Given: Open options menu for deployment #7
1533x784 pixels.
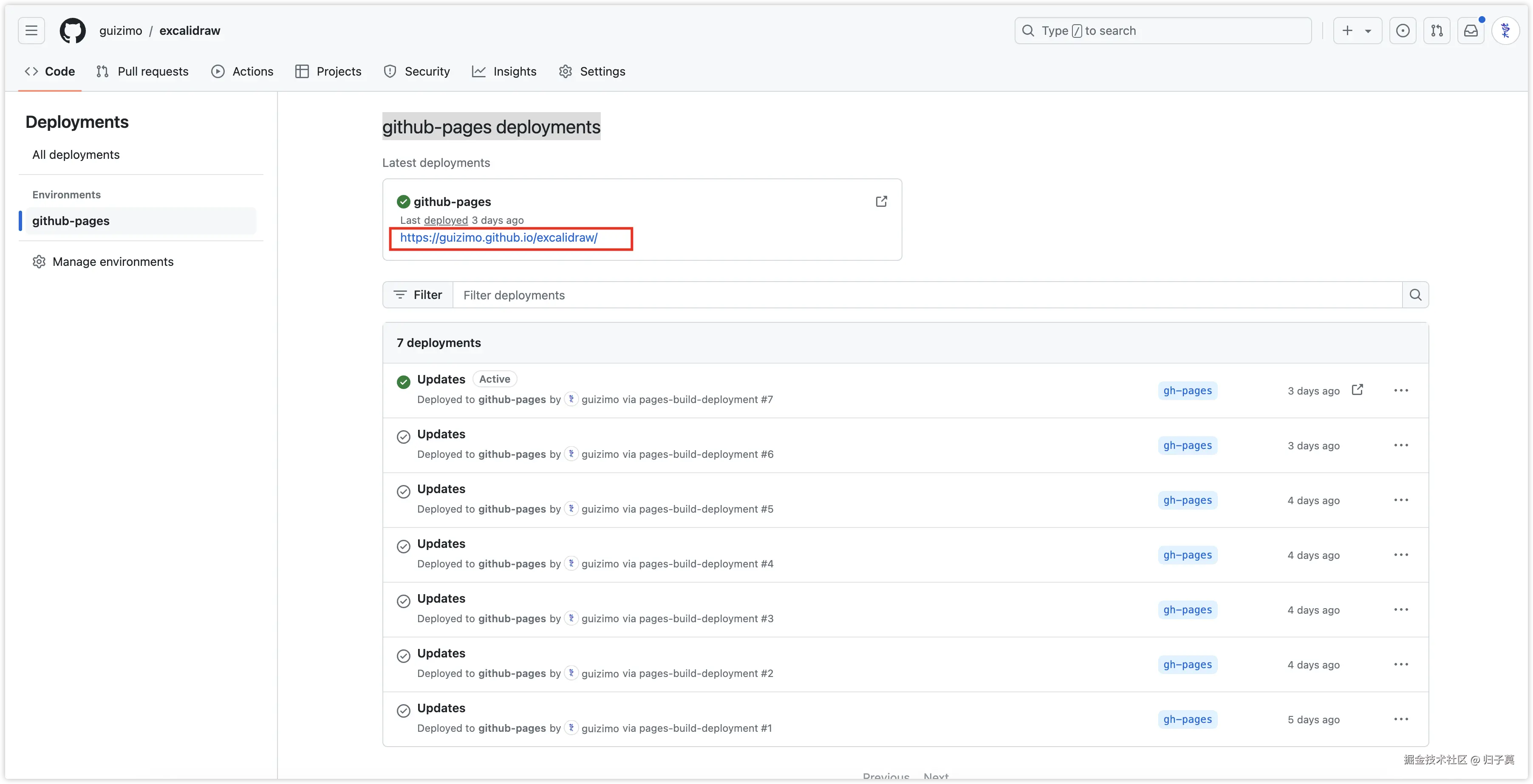Looking at the screenshot, I should pyautogui.click(x=1401, y=390).
